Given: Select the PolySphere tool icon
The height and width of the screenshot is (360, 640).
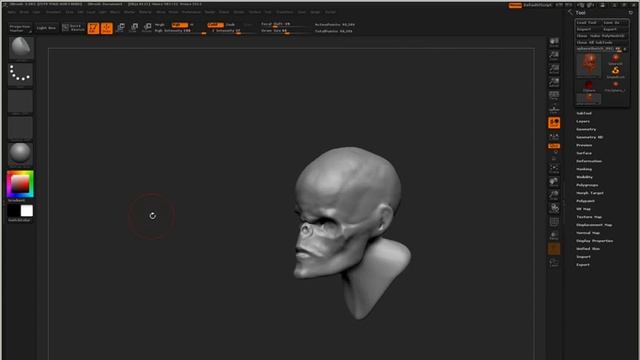Looking at the screenshot, I should pyautogui.click(x=615, y=87).
